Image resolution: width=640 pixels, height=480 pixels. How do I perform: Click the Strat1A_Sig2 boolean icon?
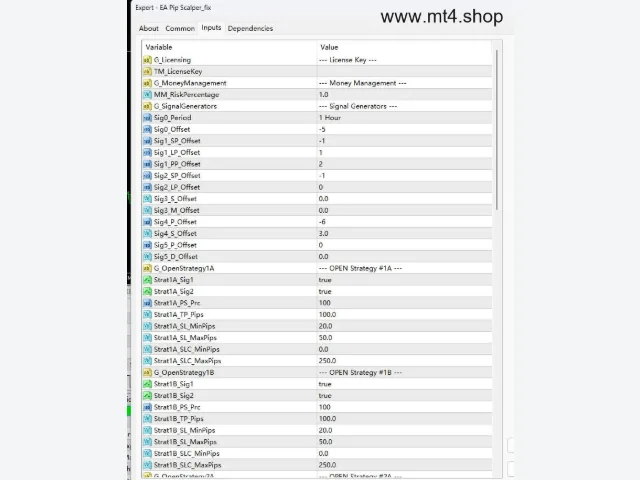click(147, 291)
